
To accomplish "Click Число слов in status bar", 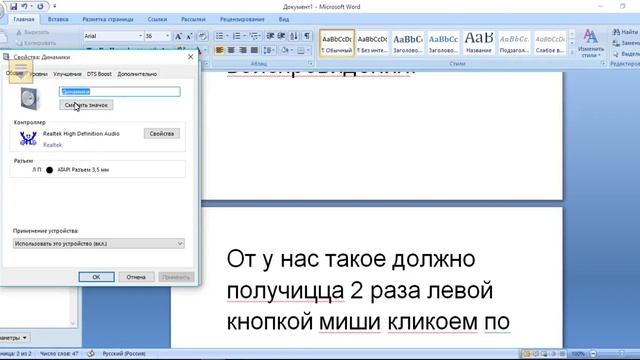I will click(x=59, y=353).
